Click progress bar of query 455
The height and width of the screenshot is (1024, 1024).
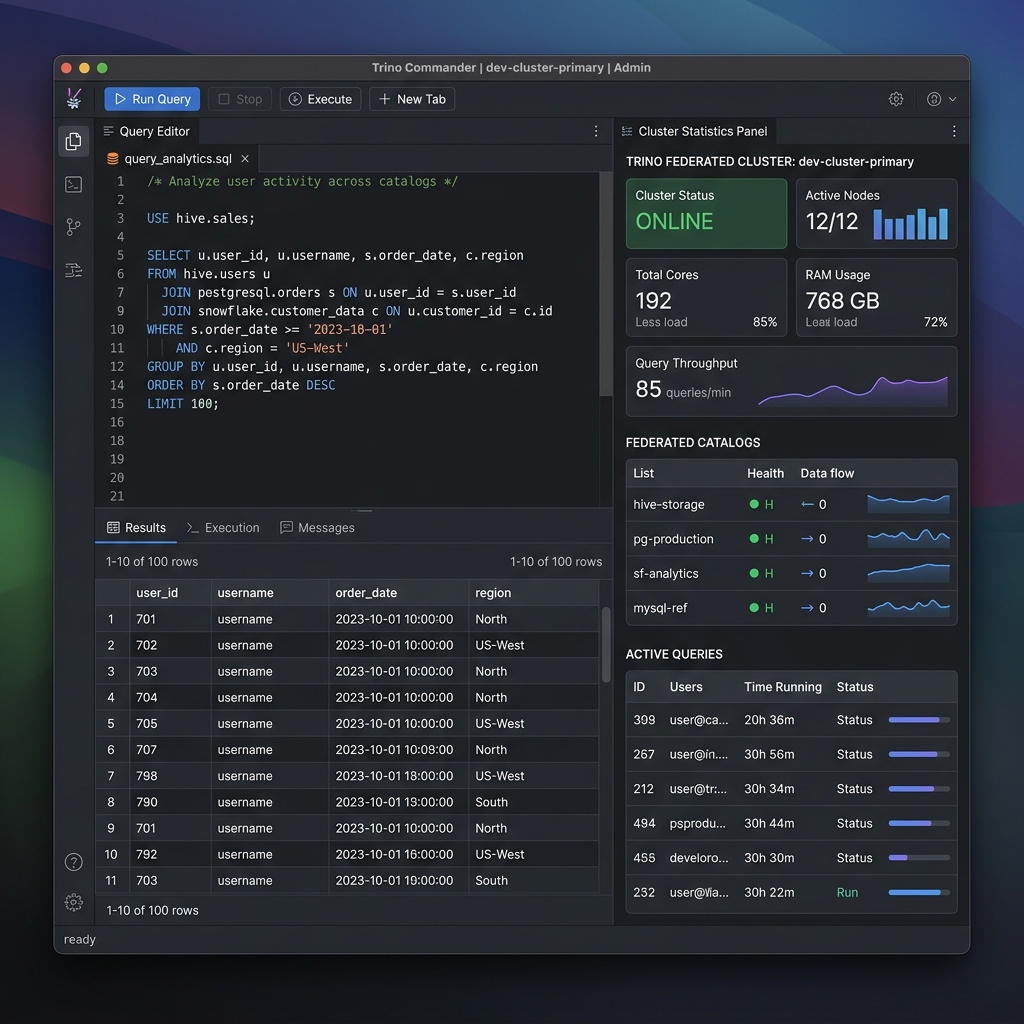(919, 857)
